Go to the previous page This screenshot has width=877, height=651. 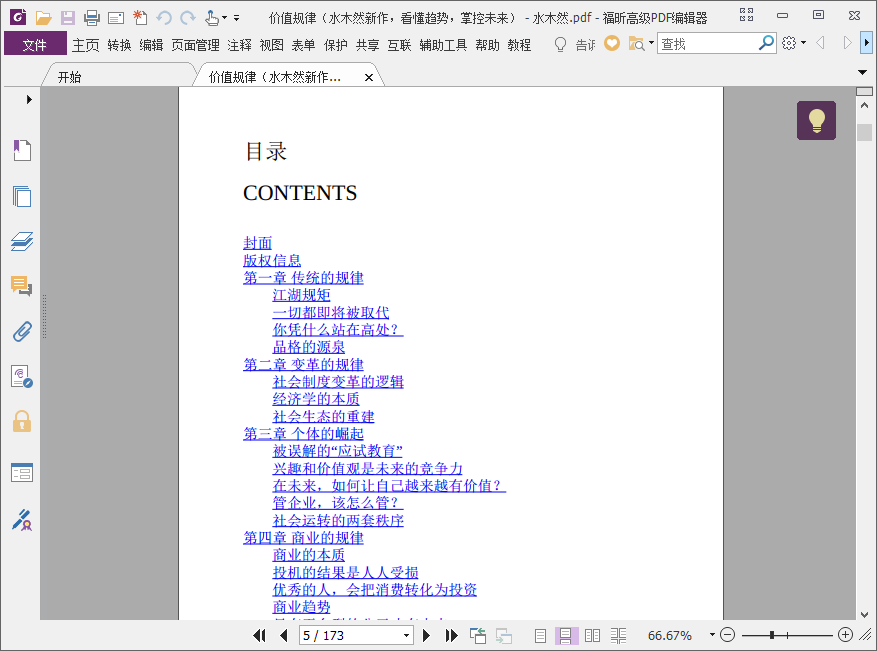(284, 635)
